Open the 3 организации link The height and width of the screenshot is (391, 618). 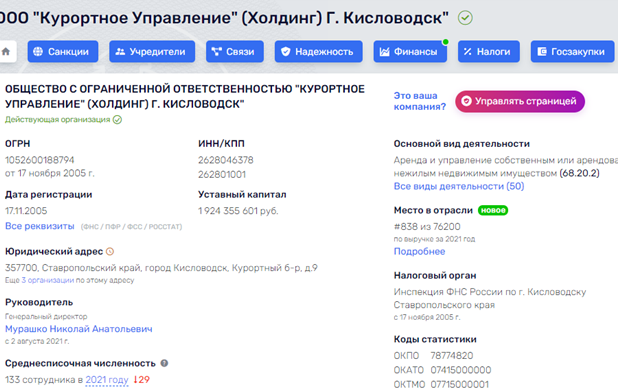point(48,280)
